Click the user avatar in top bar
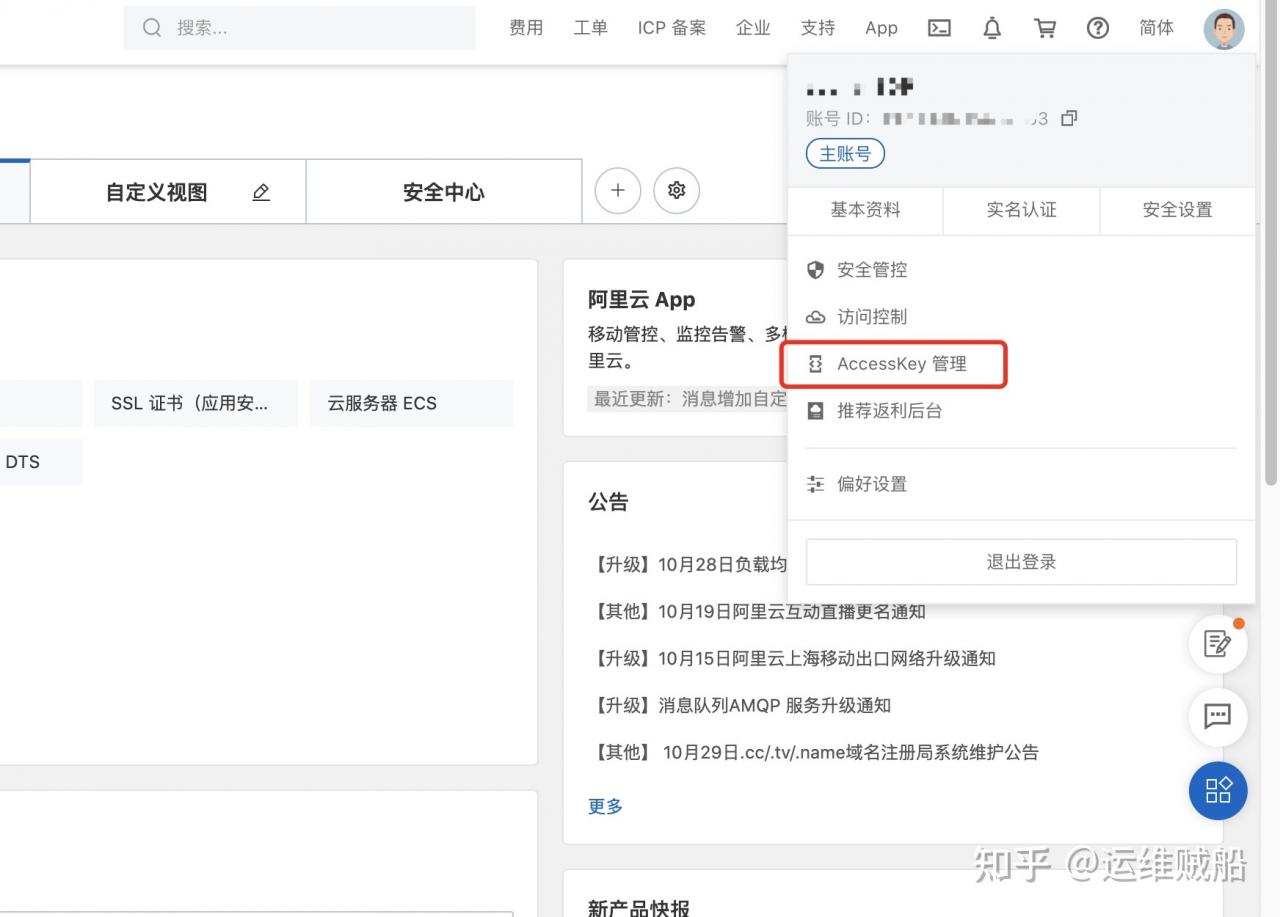Viewport: 1280px width, 917px height. 1224,29
